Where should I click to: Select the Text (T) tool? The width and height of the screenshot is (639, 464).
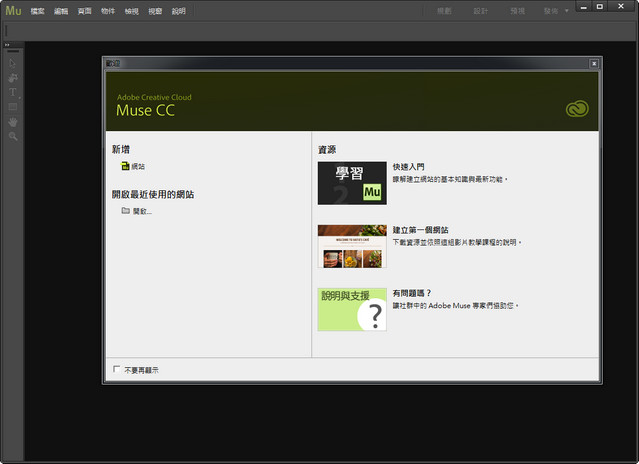(x=13, y=92)
